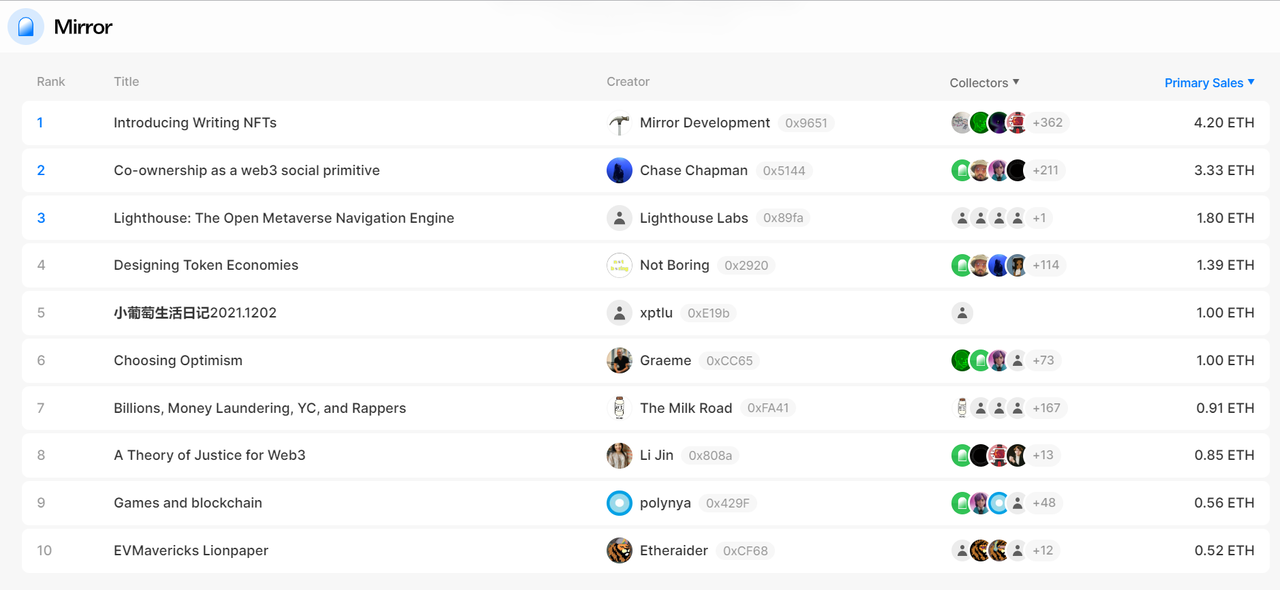The image size is (1280, 590).
Task: Click first collector avatar in Lighthouse row
Action: click(x=961, y=218)
